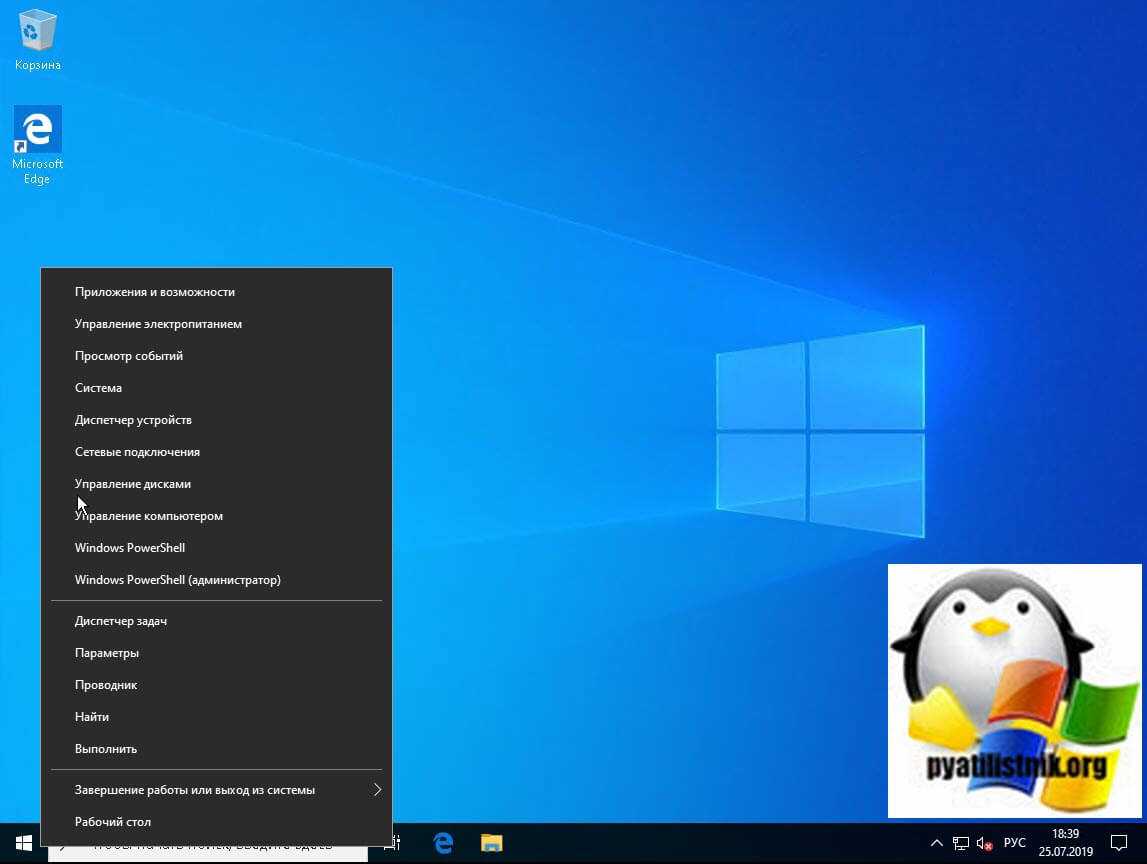The image size is (1147, 864).
Task: Open Диспетчер задач from the menu
Action: tap(121, 621)
